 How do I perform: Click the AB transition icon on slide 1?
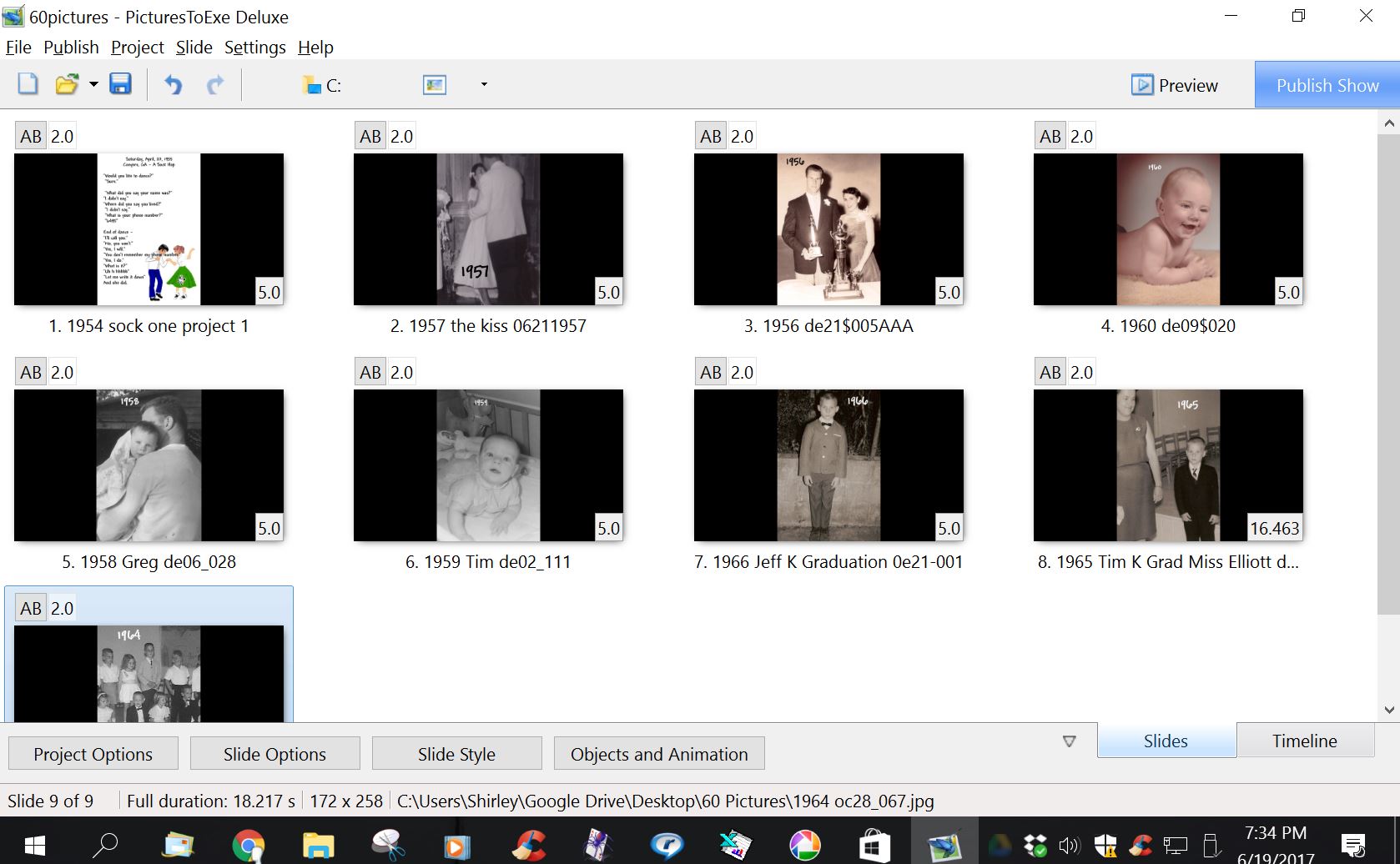point(31,136)
